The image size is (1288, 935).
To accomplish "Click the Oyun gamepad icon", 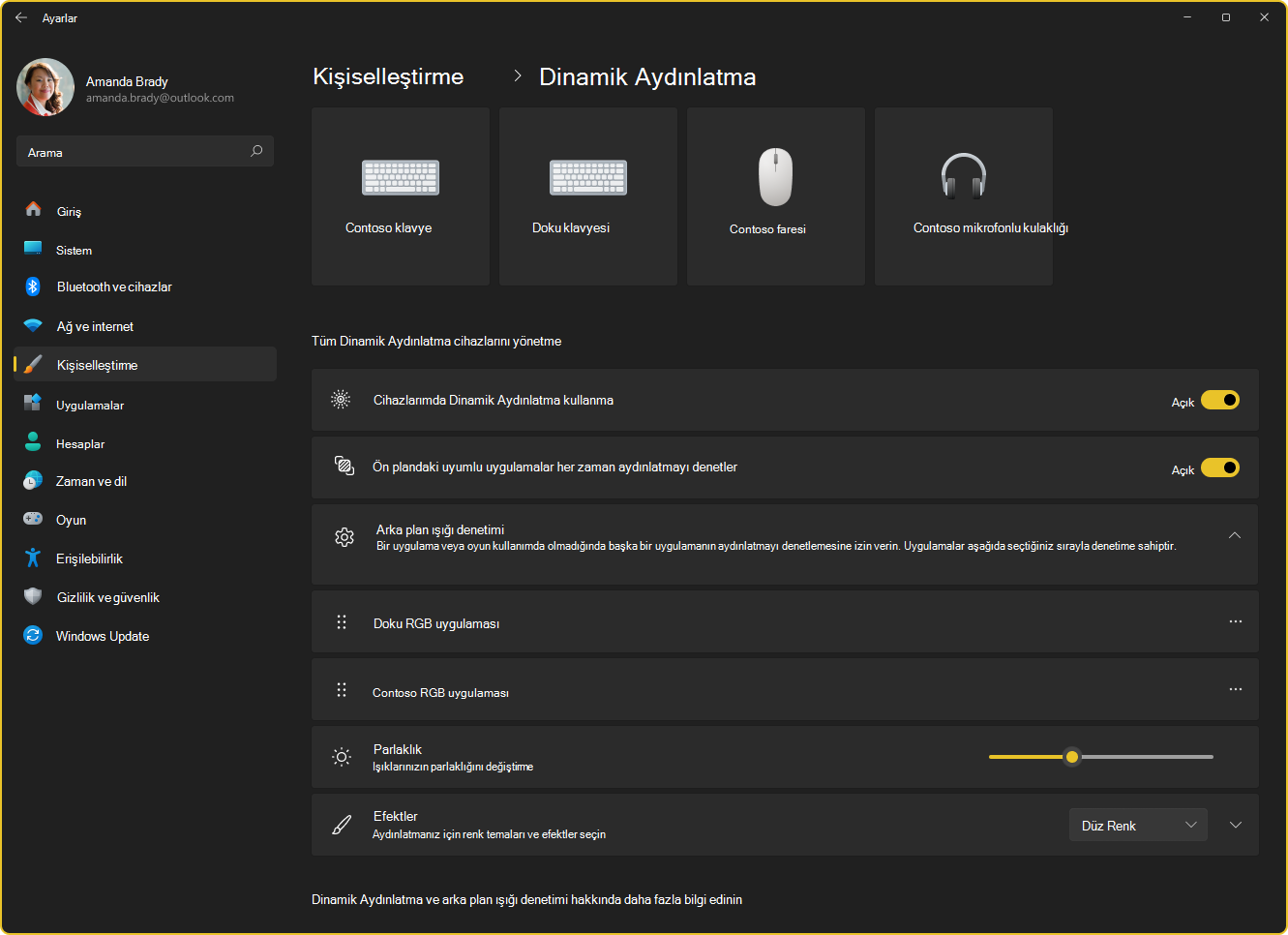I will [x=33, y=519].
